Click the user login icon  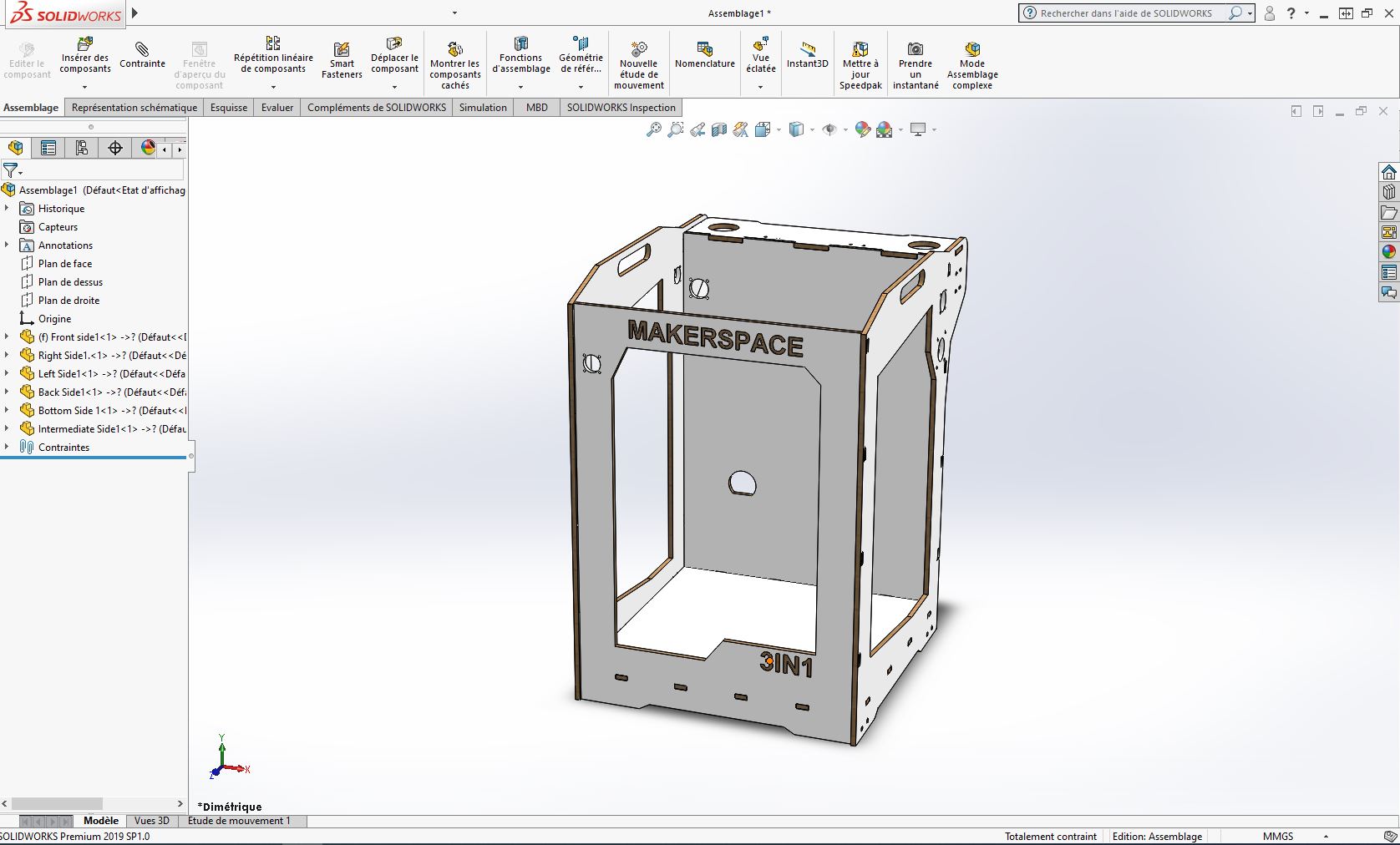1270,13
